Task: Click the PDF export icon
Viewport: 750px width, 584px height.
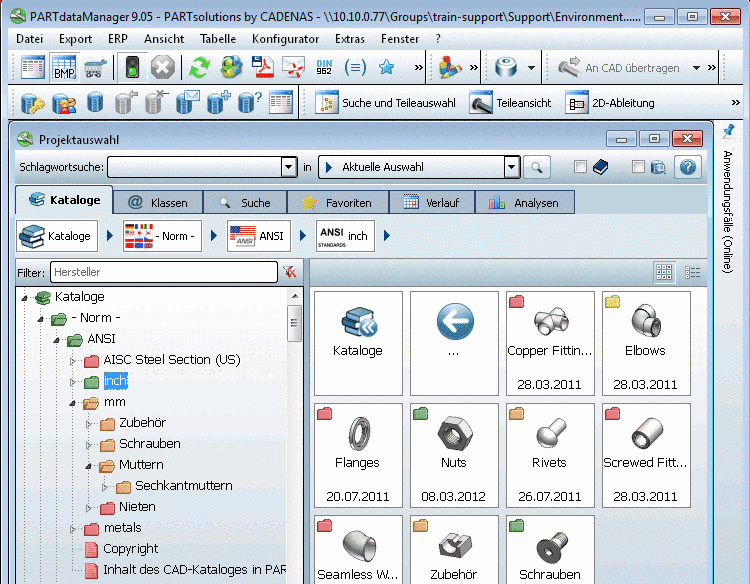Action: [263, 67]
